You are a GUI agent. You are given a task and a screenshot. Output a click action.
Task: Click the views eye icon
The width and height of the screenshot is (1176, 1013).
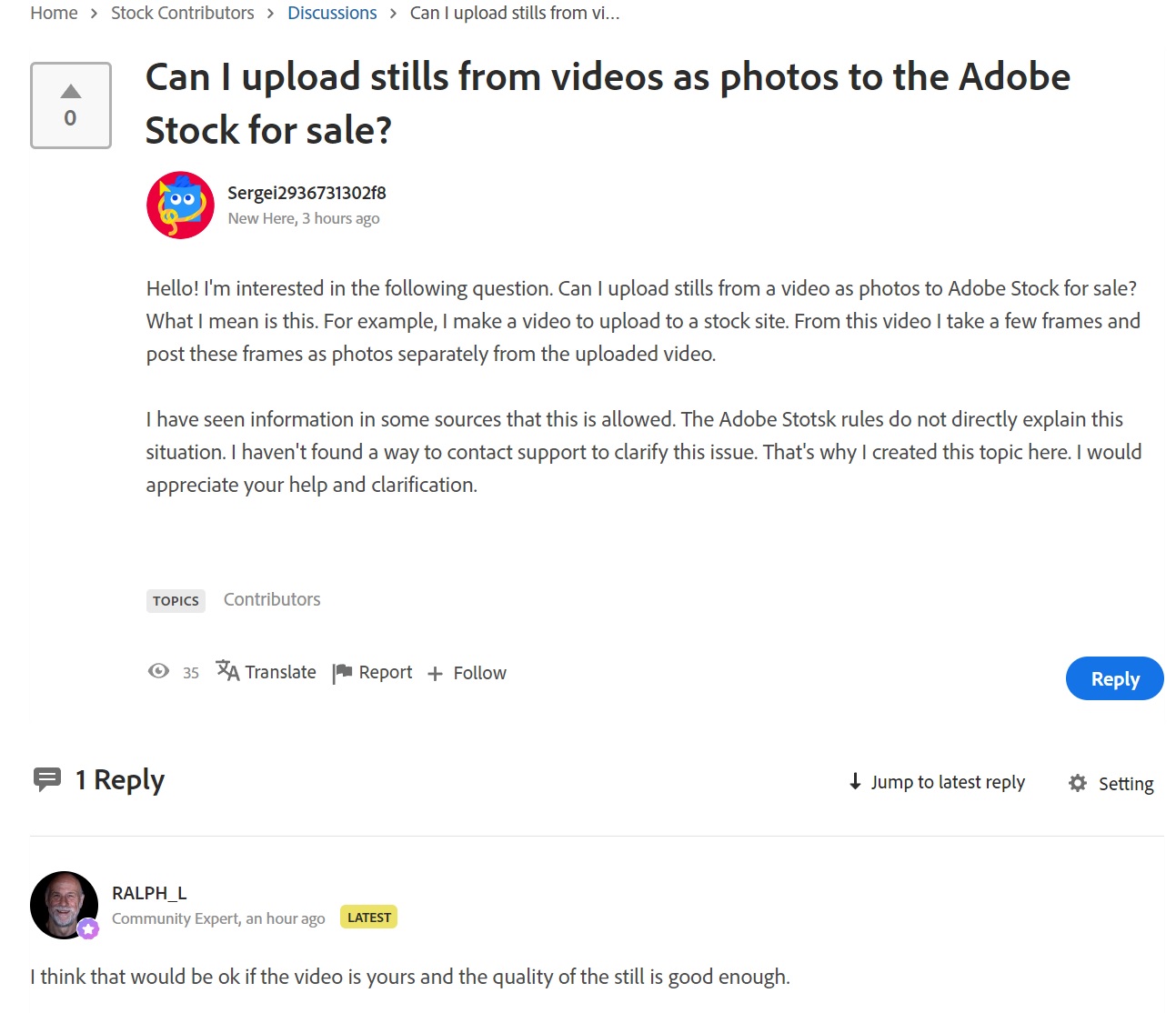click(x=158, y=671)
